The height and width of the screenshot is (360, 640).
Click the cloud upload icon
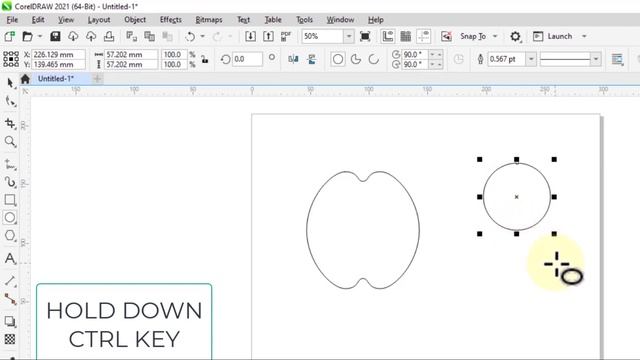pyautogui.click(x=91, y=36)
